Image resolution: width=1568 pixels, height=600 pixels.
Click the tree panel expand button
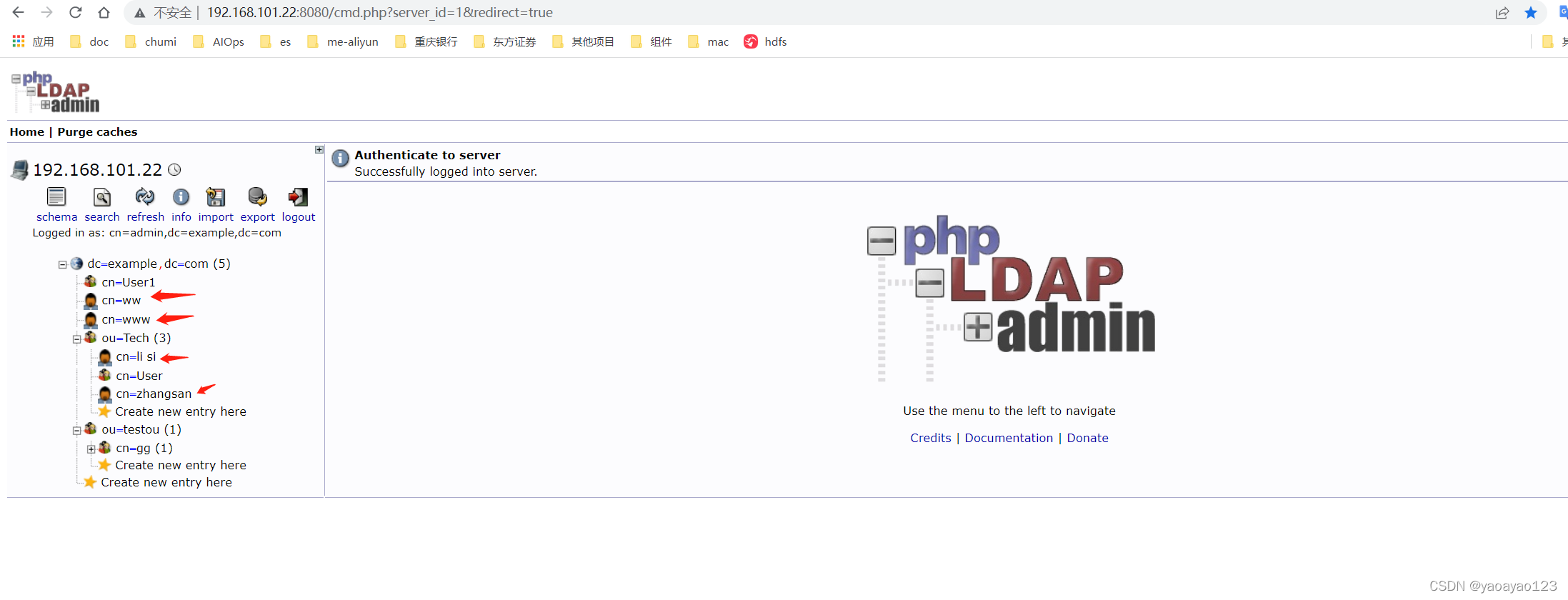pos(319,149)
